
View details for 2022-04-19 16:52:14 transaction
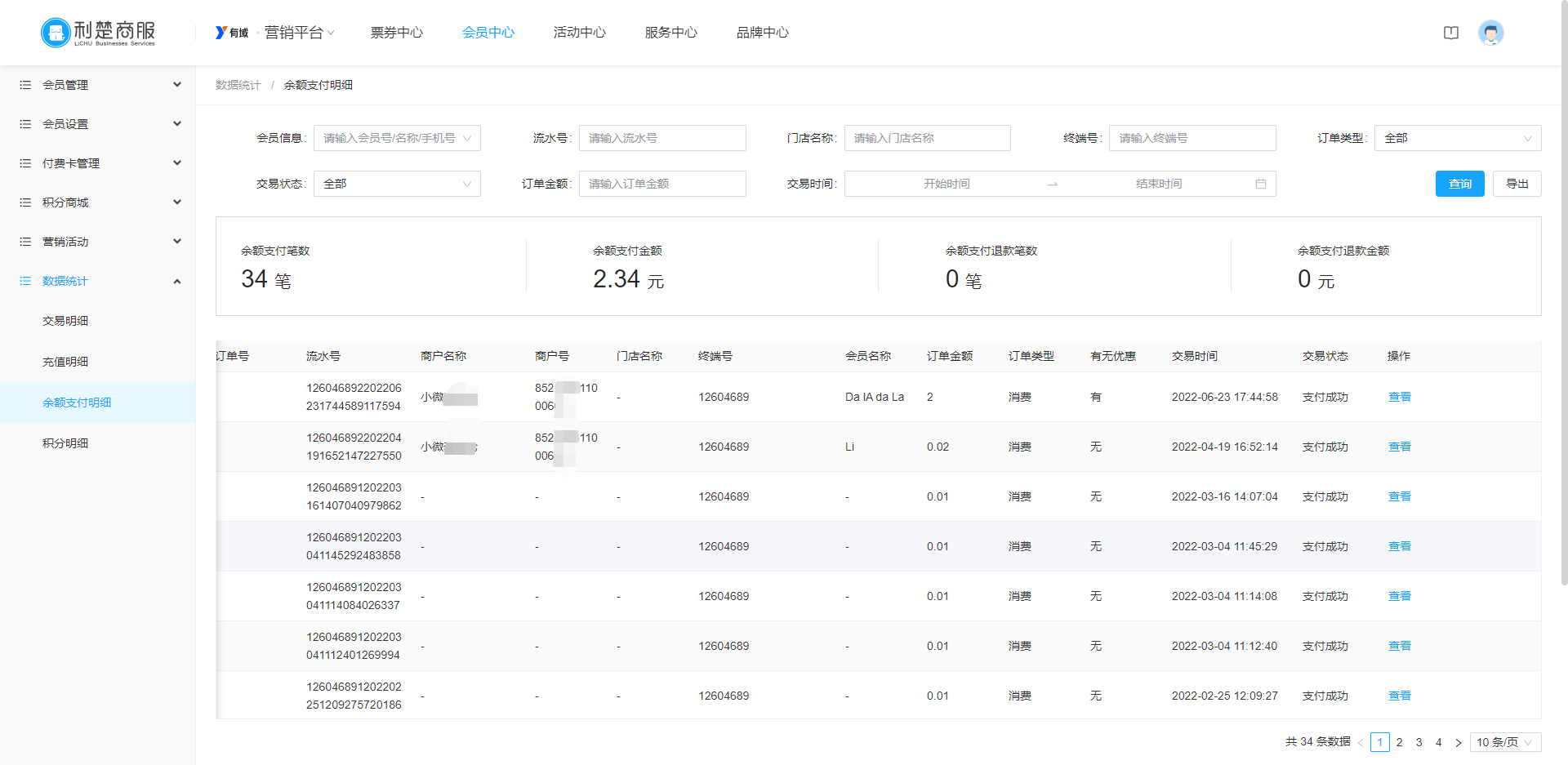click(1400, 447)
